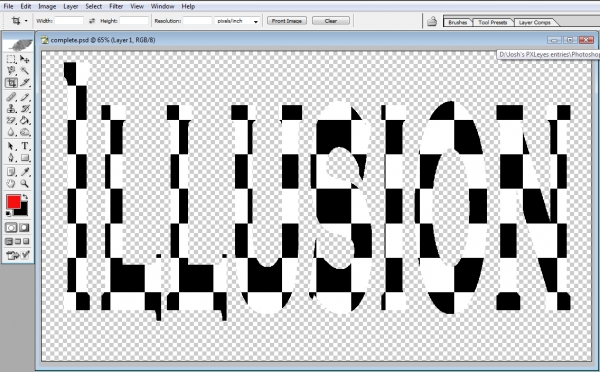The image size is (600, 372).
Task: Open the Edit menu
Action: click(x=26, y=6)
